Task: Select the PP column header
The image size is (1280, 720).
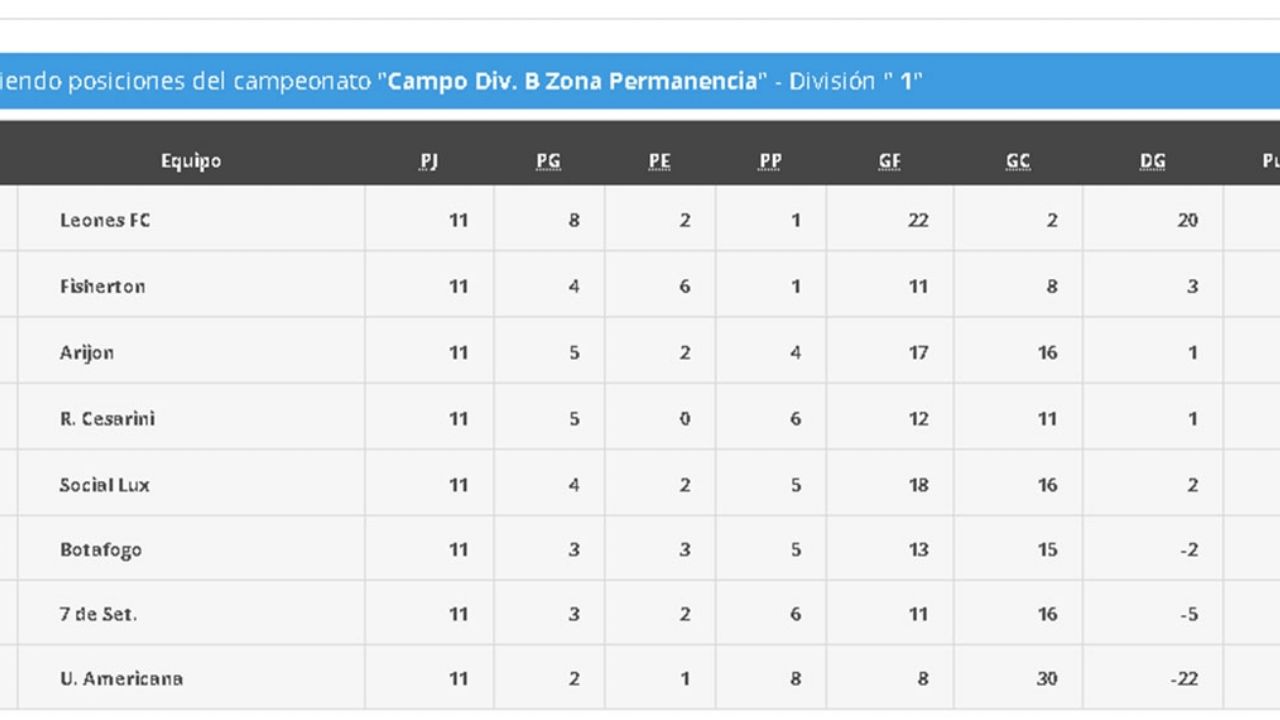Action: click(770, 161)
